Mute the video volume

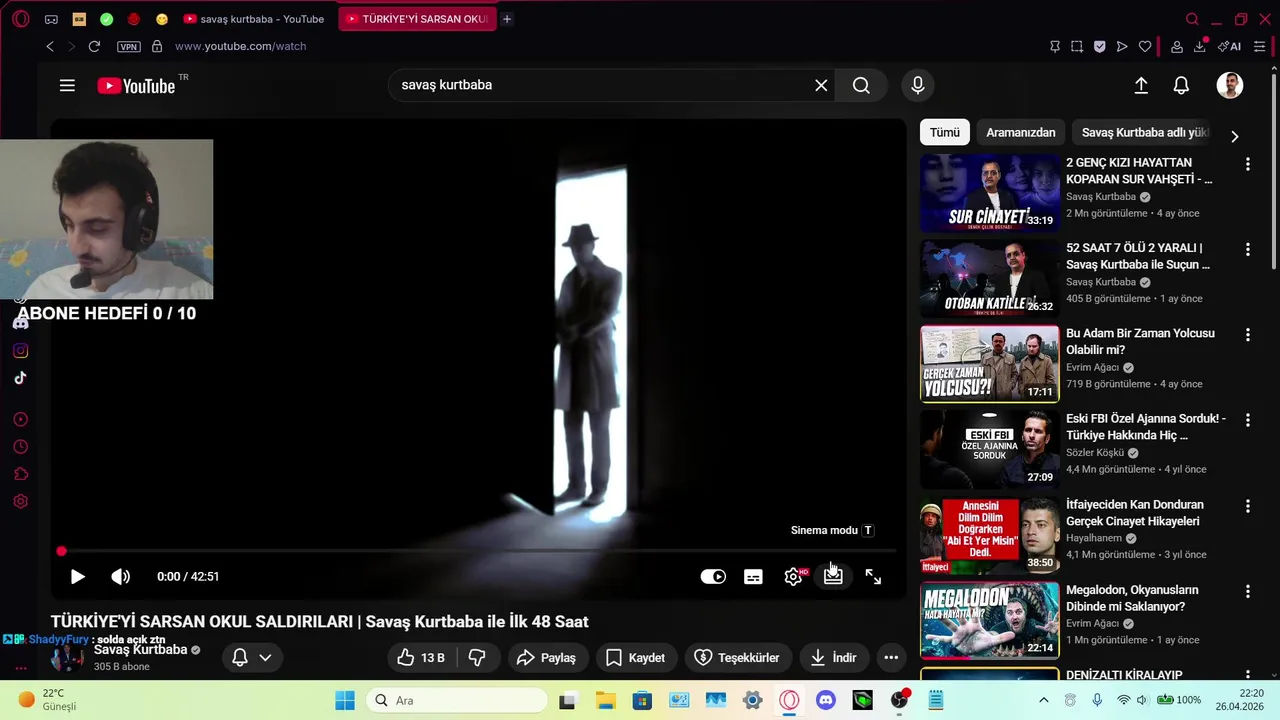coord(120,576)
